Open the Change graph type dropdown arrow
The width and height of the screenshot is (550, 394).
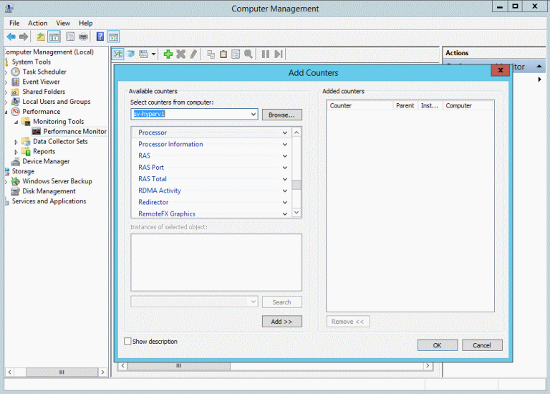154,54
